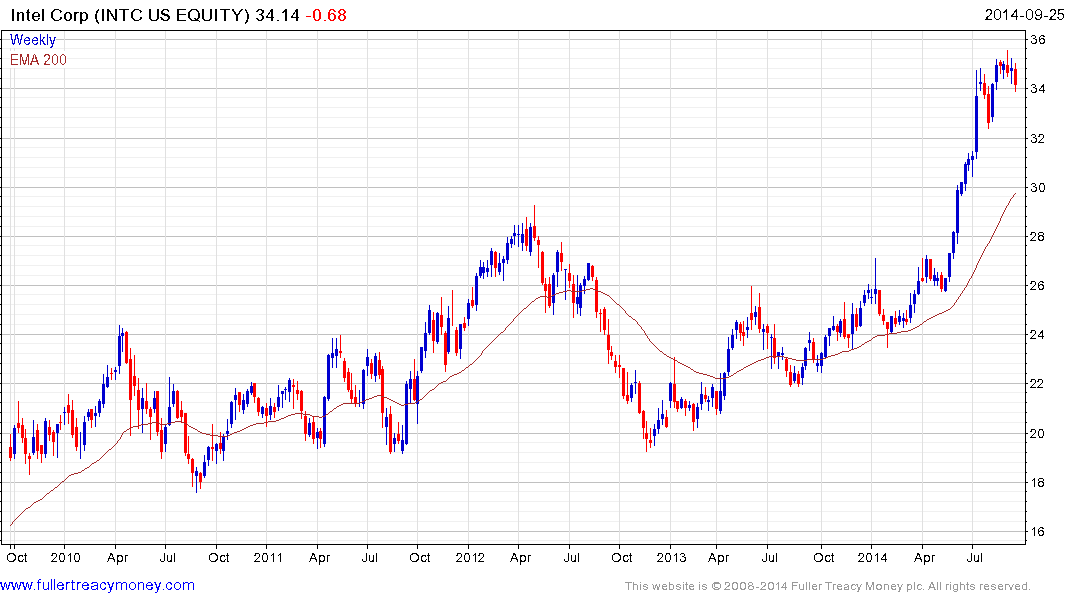Click the www.fullertreacymoney.com link
This screenshot has width=1075, height=600.
click(97, 585)
